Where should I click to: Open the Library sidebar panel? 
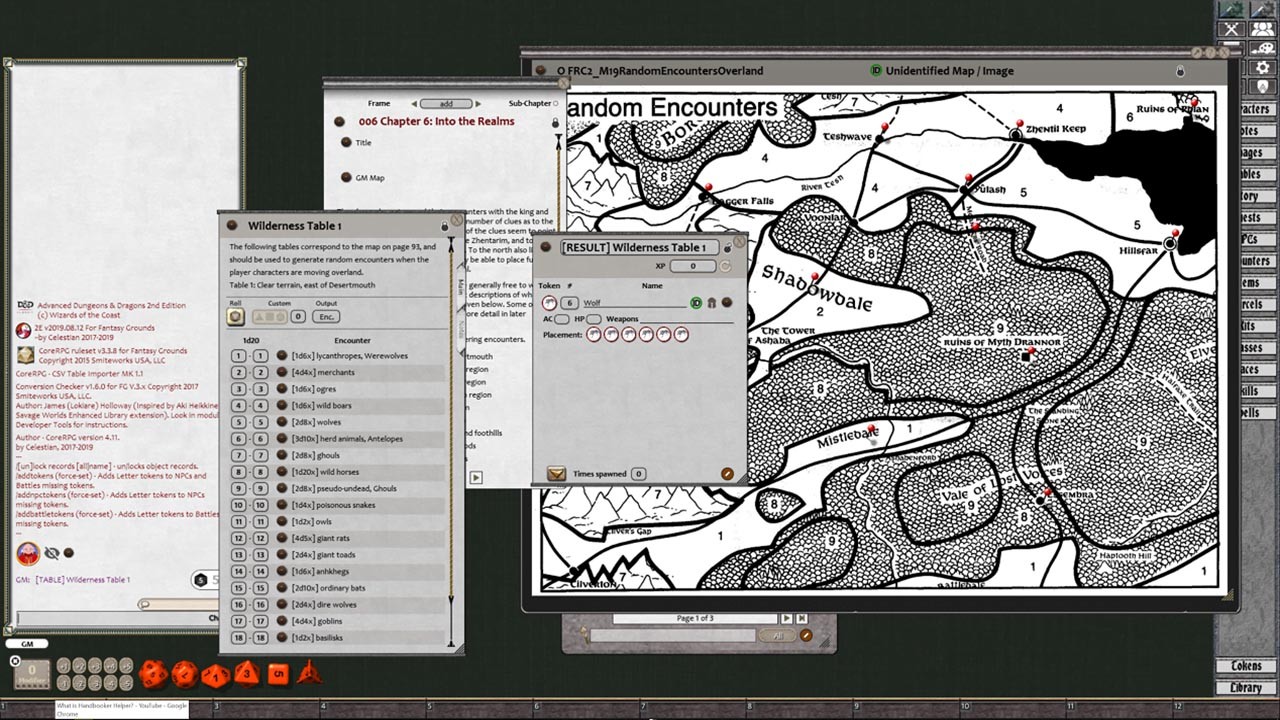(x=1245, y=687)
